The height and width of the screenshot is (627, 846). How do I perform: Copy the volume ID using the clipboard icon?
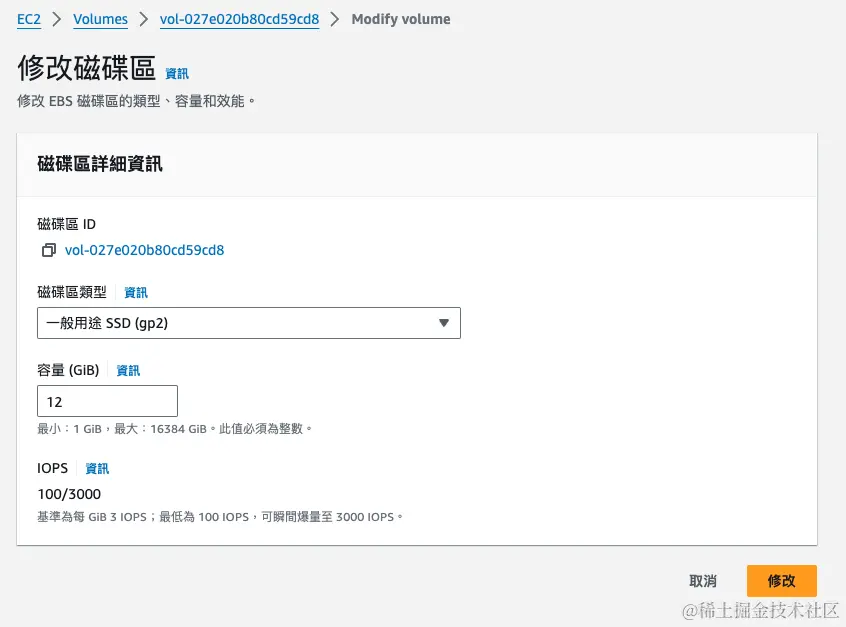(x=48, y=250)
